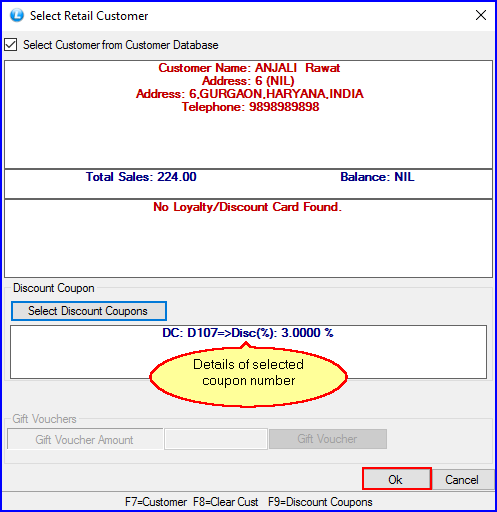Click the Cancel button
497x512 pixels.
(x=462, y=480)
